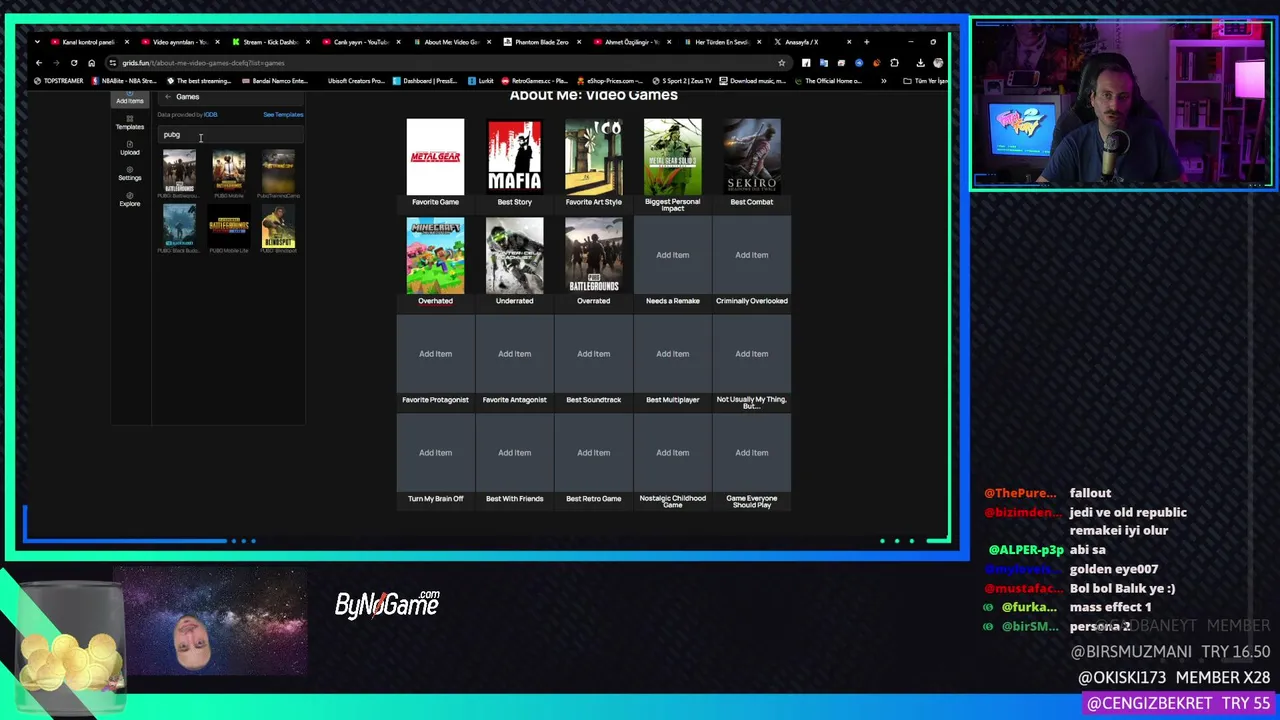The height and width of the screenshot is (720, 1280).
Task: Show more bookmarks with the chevron
Action: [x=883, y=81]
